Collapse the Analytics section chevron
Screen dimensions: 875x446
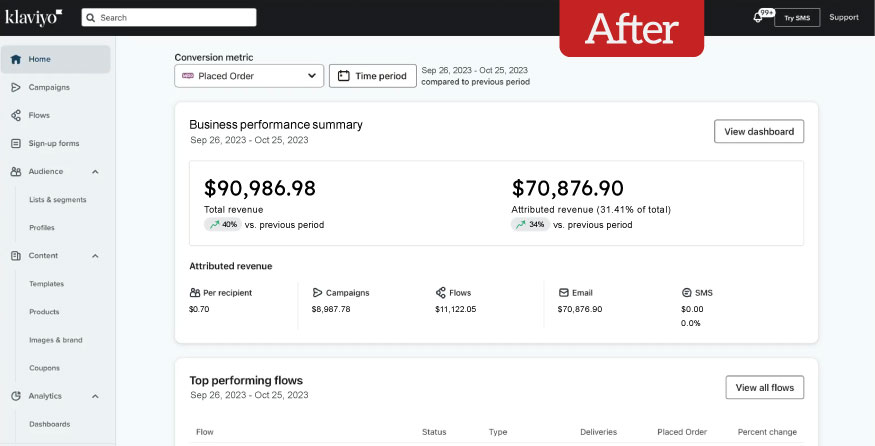tap(95, 396)
